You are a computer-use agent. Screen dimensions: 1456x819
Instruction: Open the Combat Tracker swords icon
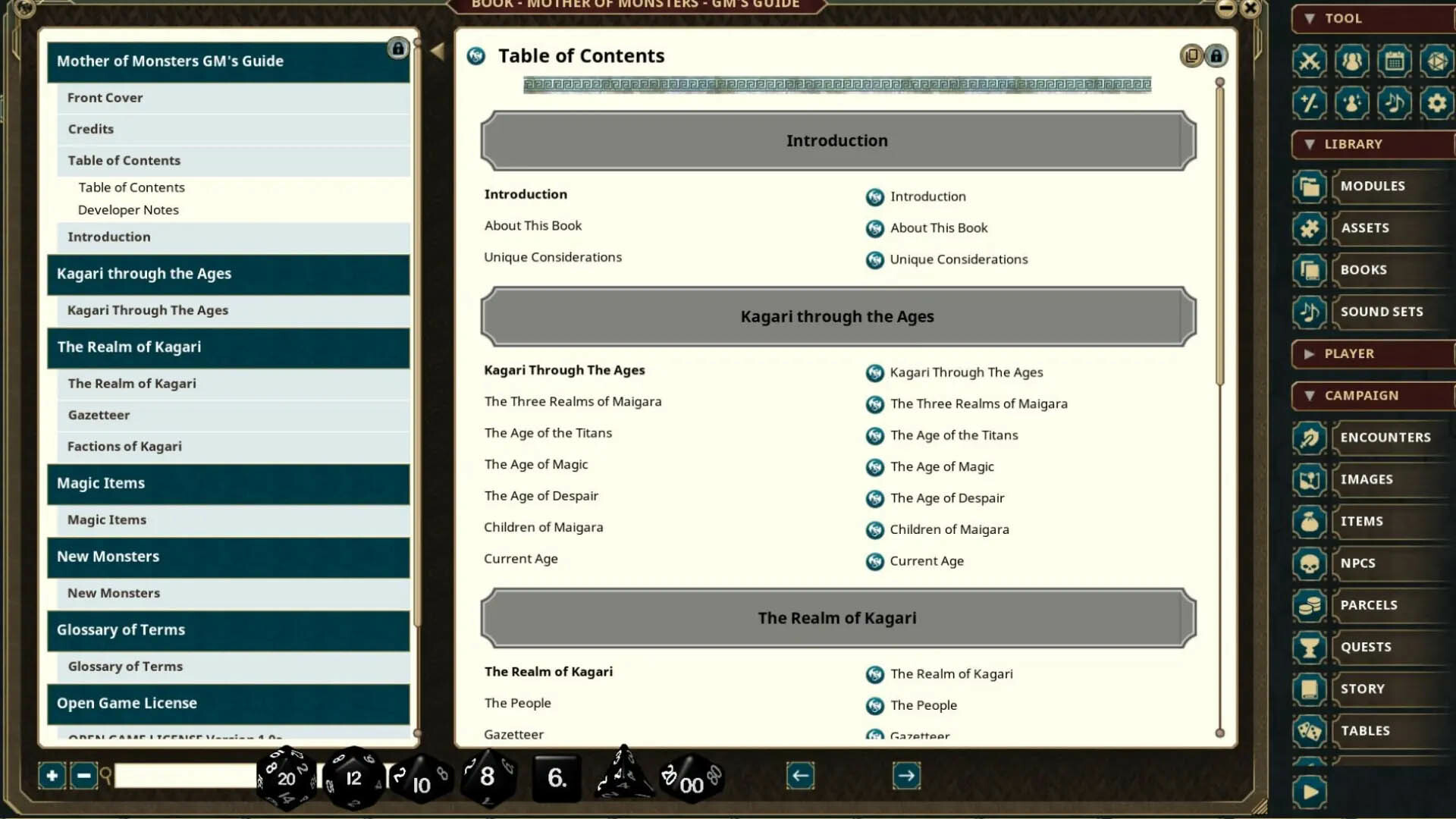1310,61
